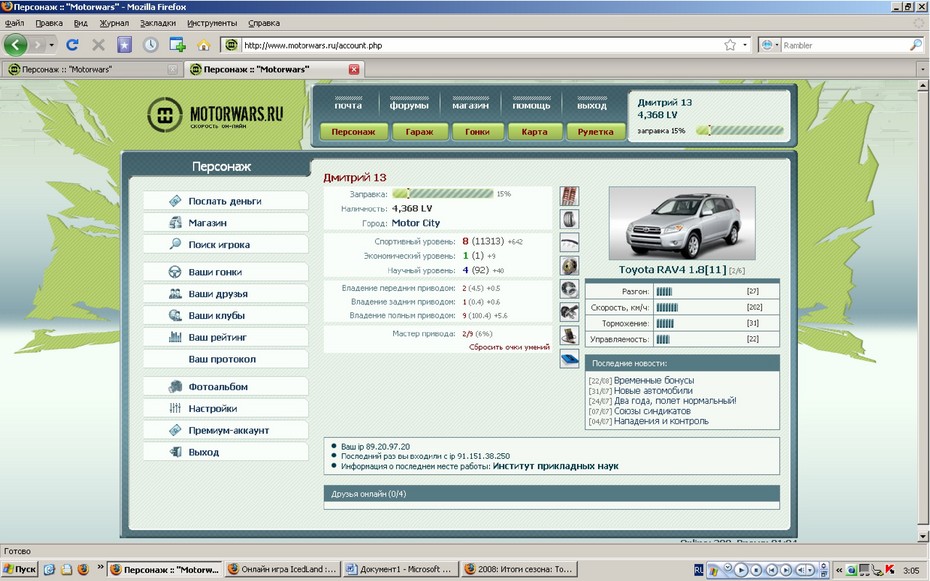Switch to Онлайн игра IcedLand taskbar item
The width and height of the screenshot is (930, 581).
click(283, 569)
